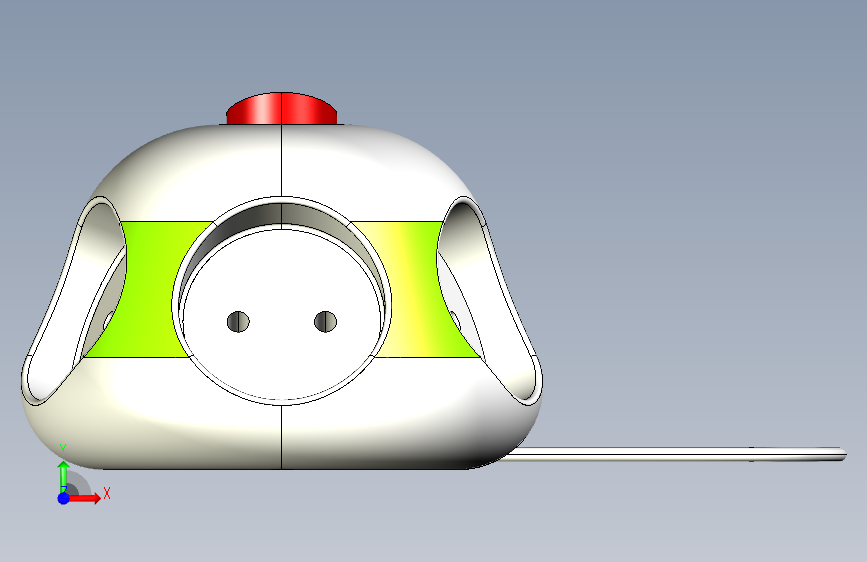Select the yellow-green band right of the front socket
867x562 pixels.
(417, 289)
